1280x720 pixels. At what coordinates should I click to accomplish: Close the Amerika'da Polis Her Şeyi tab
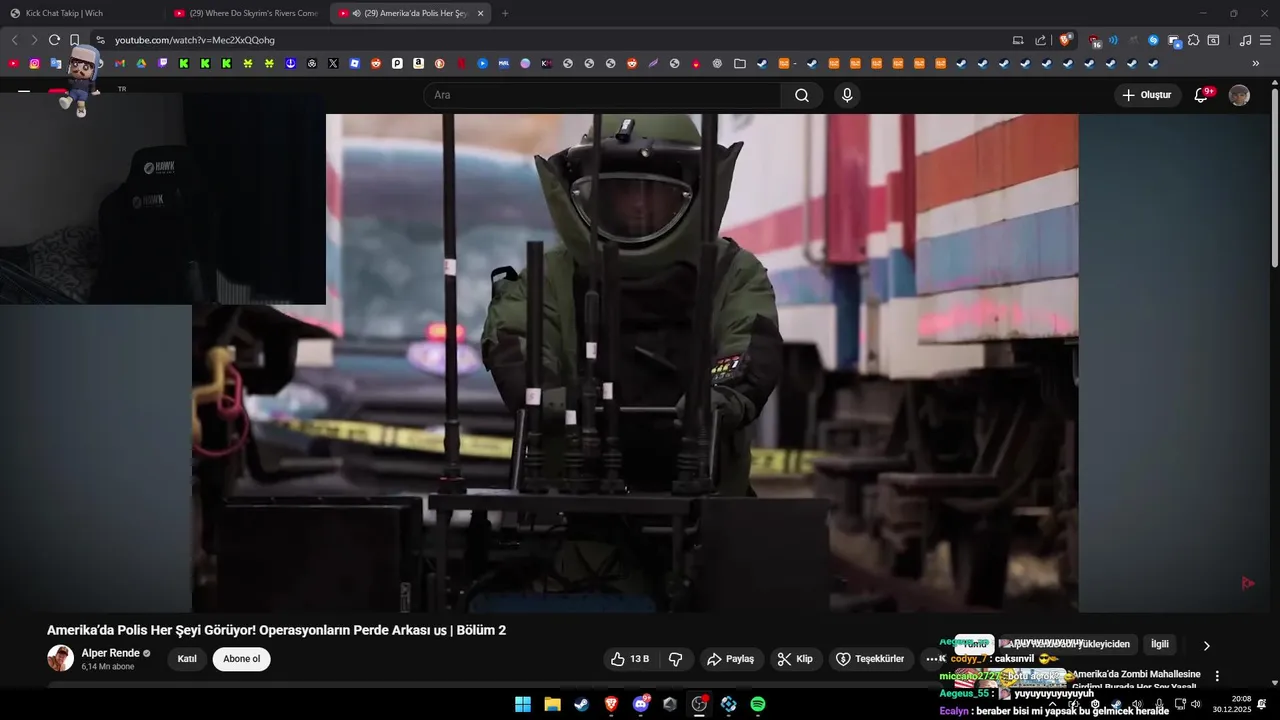pos(480,13)
